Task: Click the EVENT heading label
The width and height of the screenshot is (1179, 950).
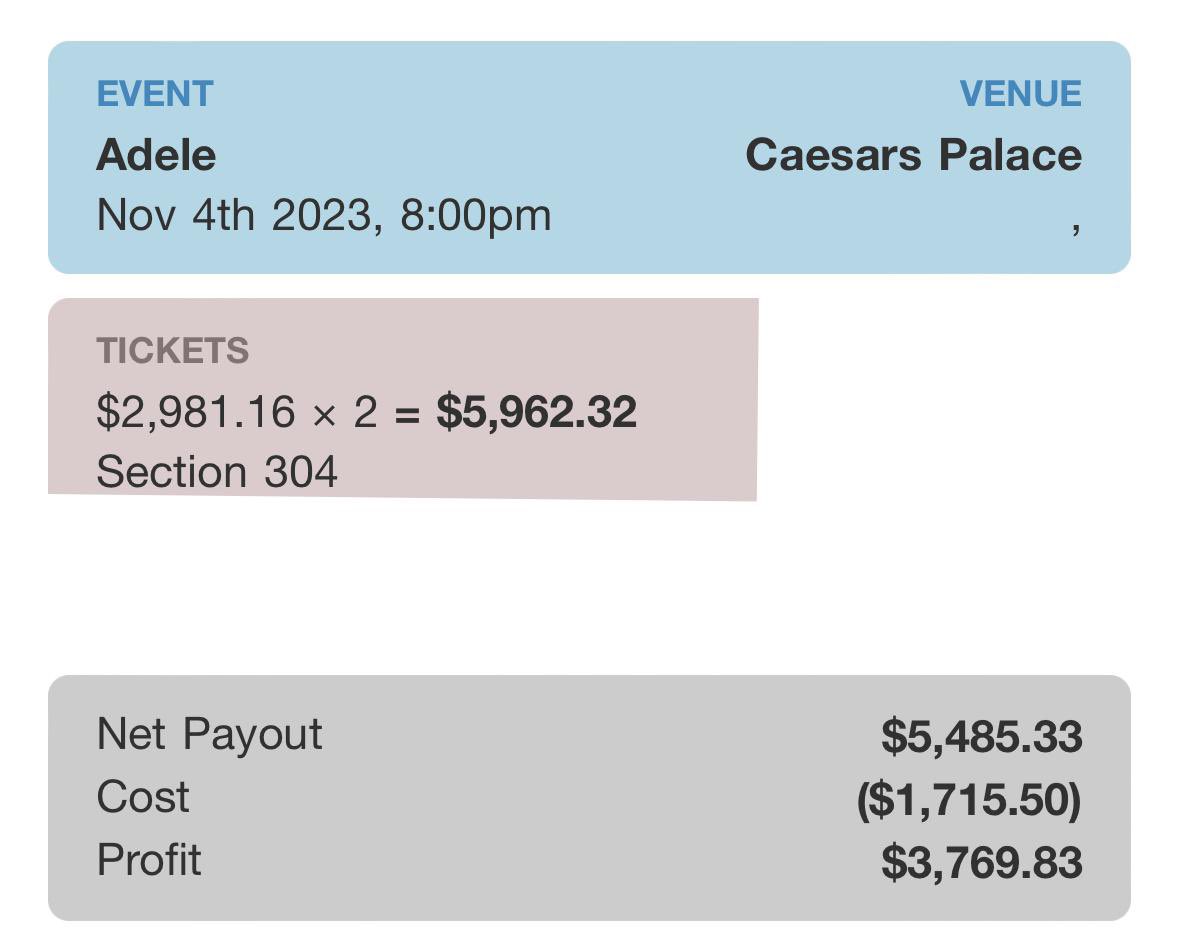Action: (155, 94)
